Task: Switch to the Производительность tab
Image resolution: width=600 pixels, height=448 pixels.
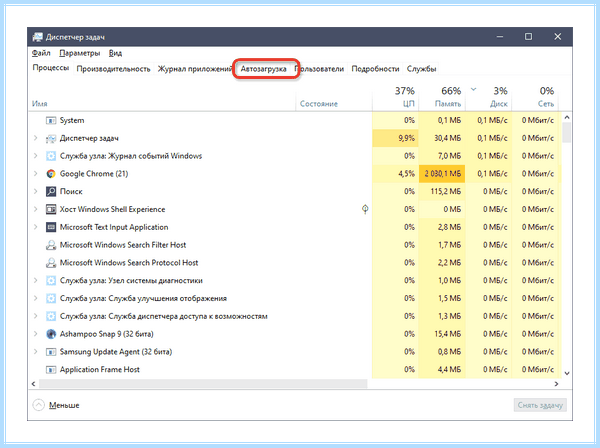Action: pyautogui.click(x=113, y=69)
